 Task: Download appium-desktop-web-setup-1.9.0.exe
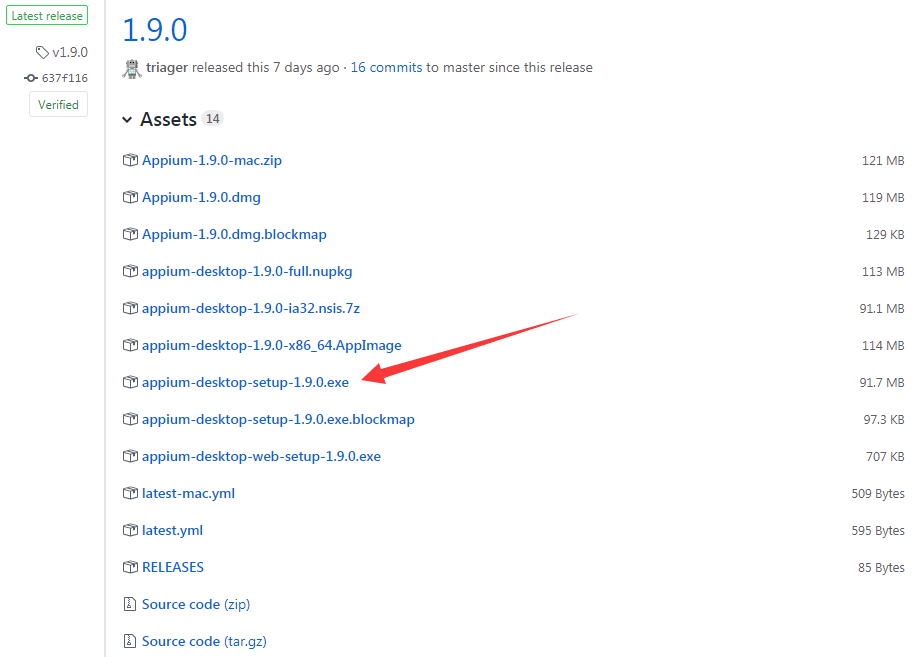click(261, 456)
